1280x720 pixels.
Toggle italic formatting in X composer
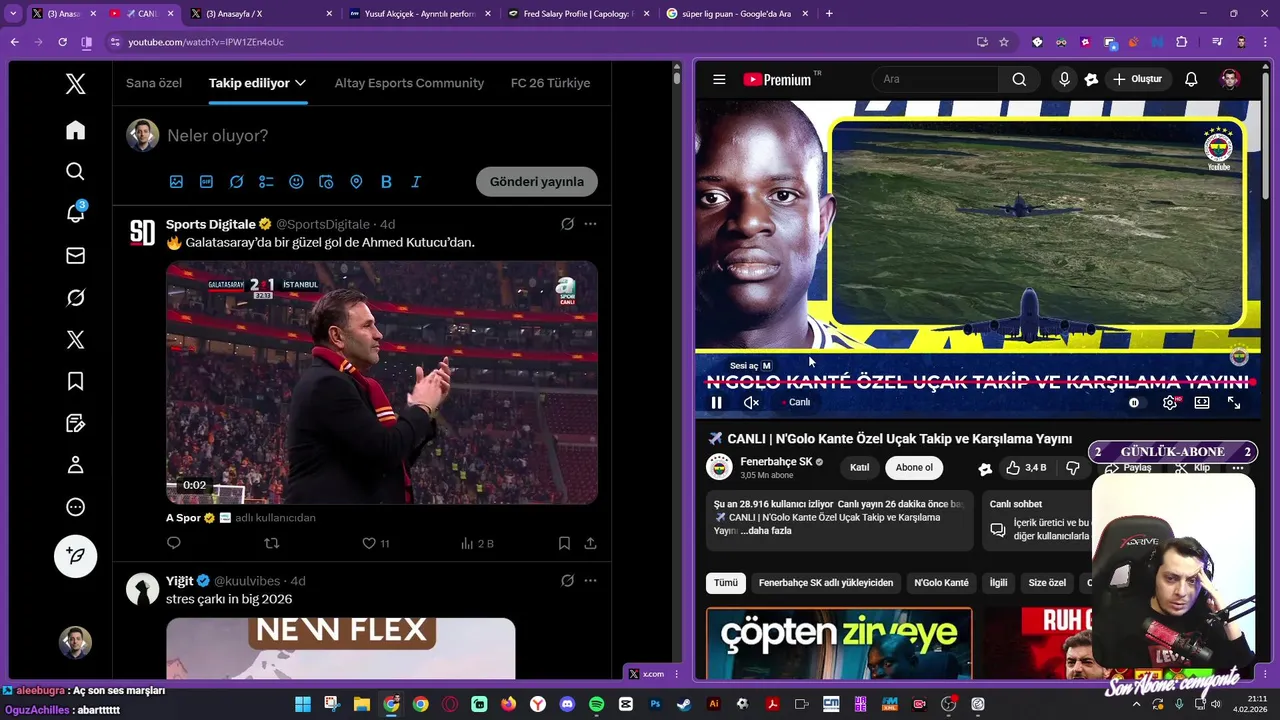[416, 182]
